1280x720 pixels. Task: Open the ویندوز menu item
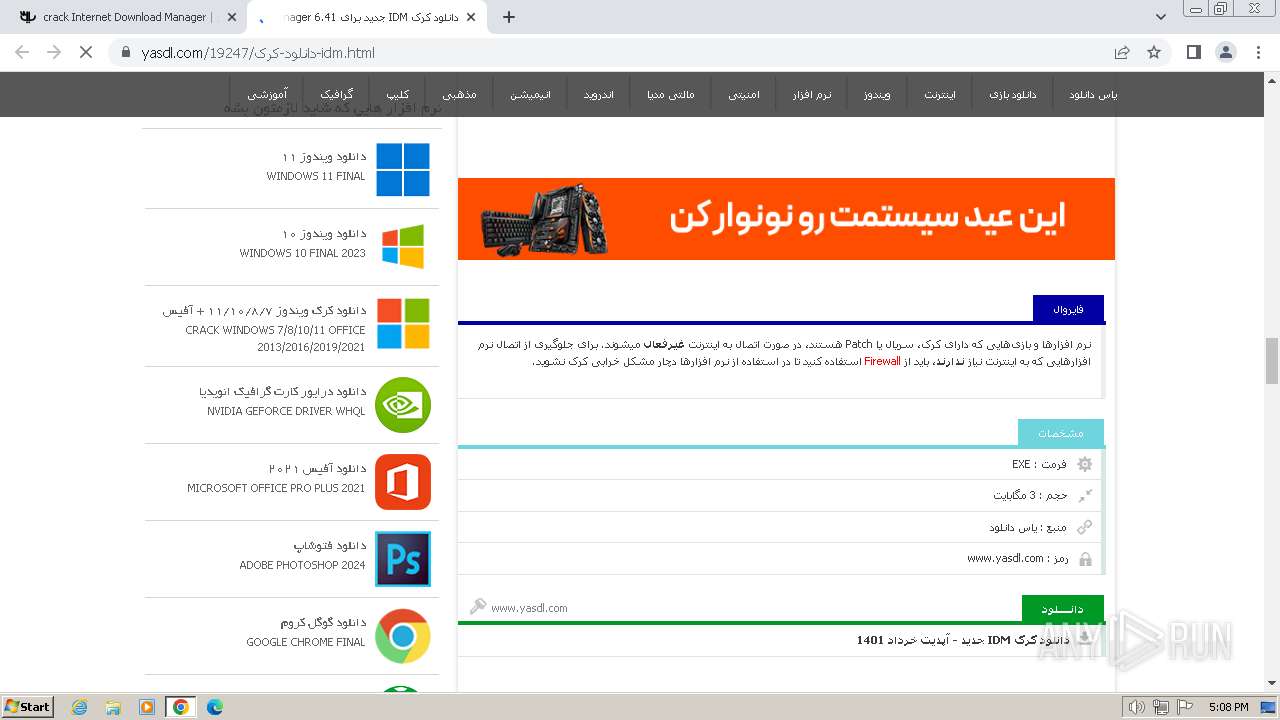coord(877,95)
